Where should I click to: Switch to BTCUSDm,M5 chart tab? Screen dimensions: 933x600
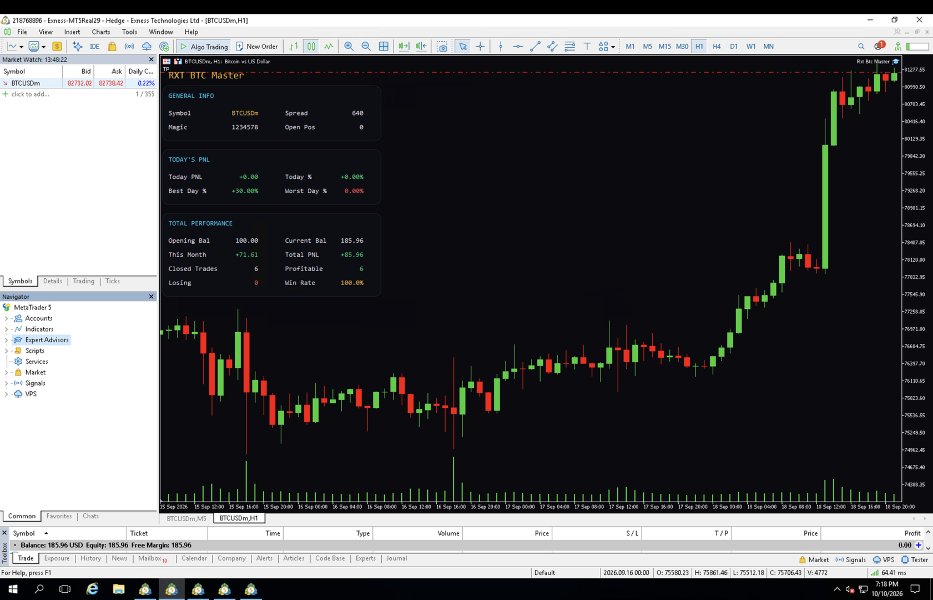186,518
